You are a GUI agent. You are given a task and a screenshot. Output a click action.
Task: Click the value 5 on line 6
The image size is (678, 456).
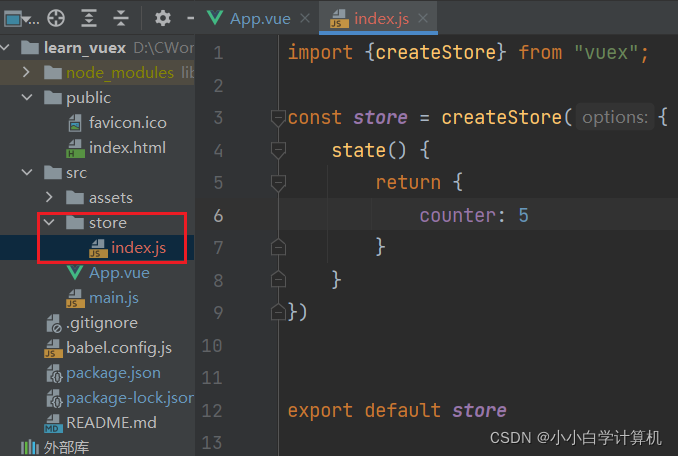pyautogui.click(x=523, y=215)
